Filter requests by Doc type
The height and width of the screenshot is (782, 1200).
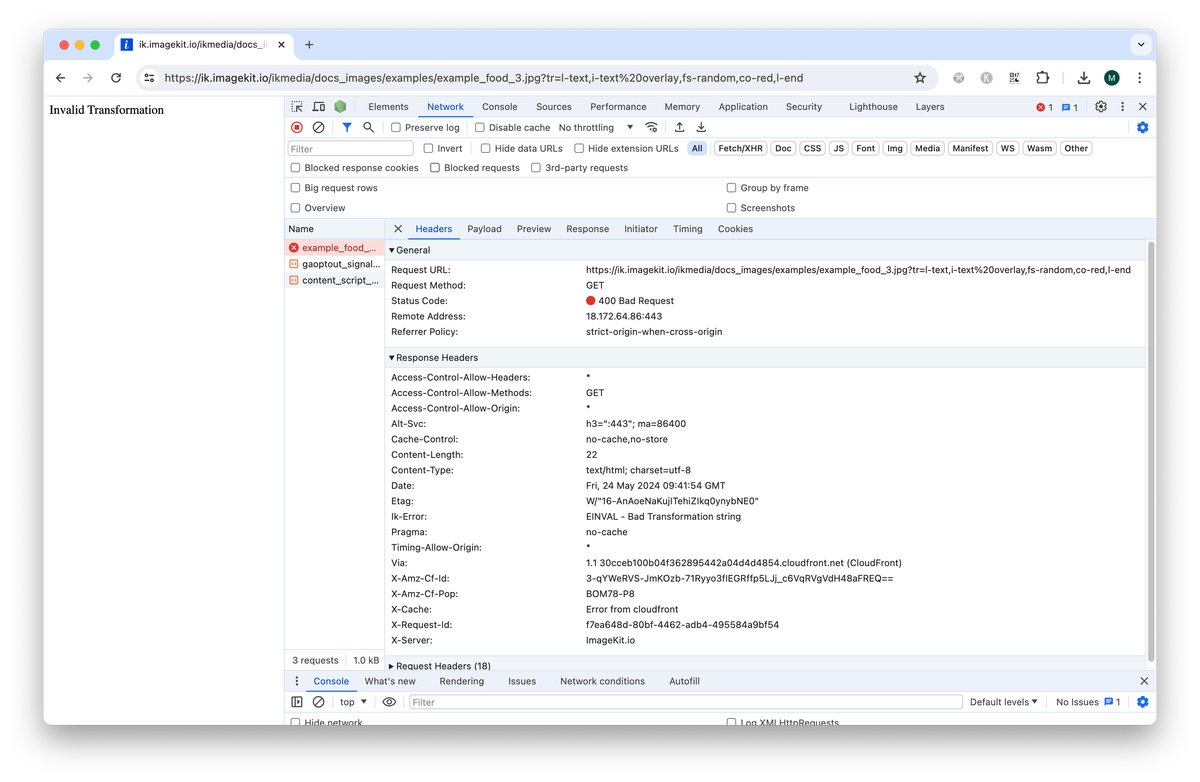784,148
